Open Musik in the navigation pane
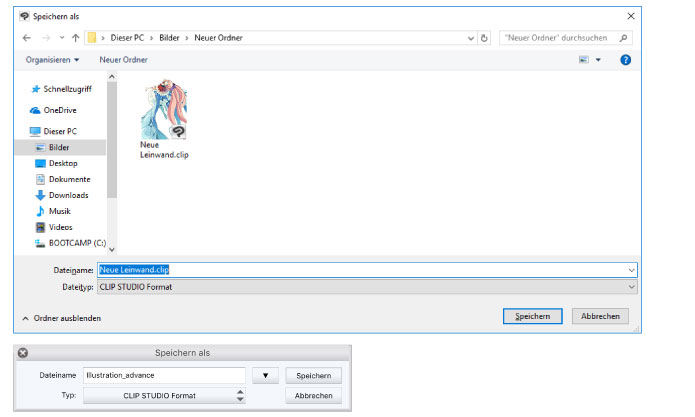Viewport: 695px width, 417px height. pyautogui.click(x=53, y=211)
